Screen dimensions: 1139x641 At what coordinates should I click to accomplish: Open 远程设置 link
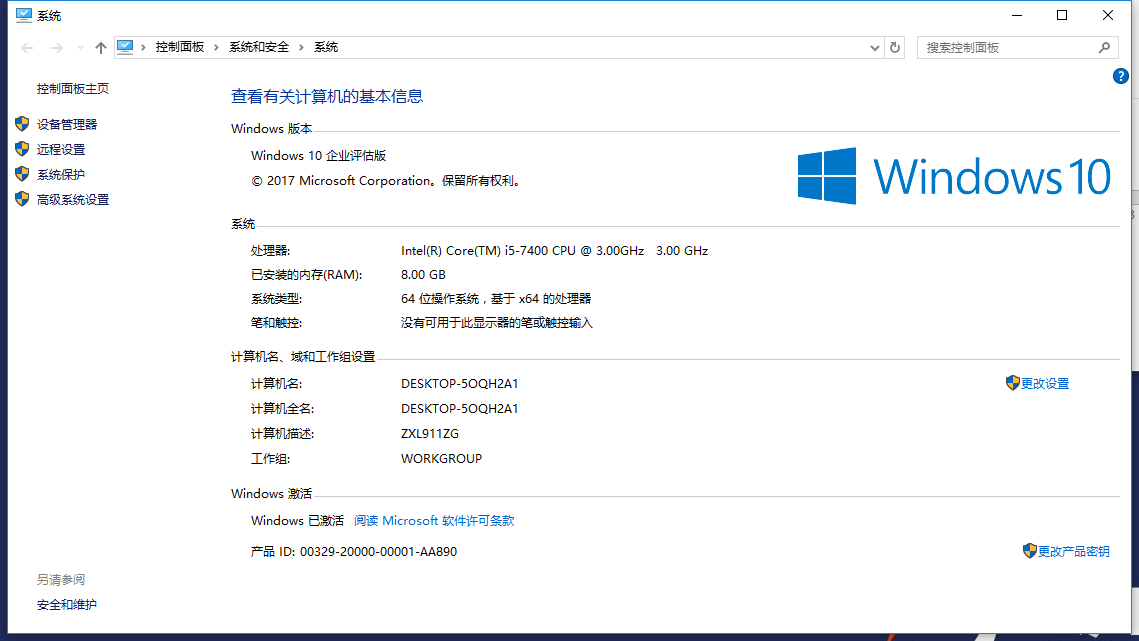point(61,150)
